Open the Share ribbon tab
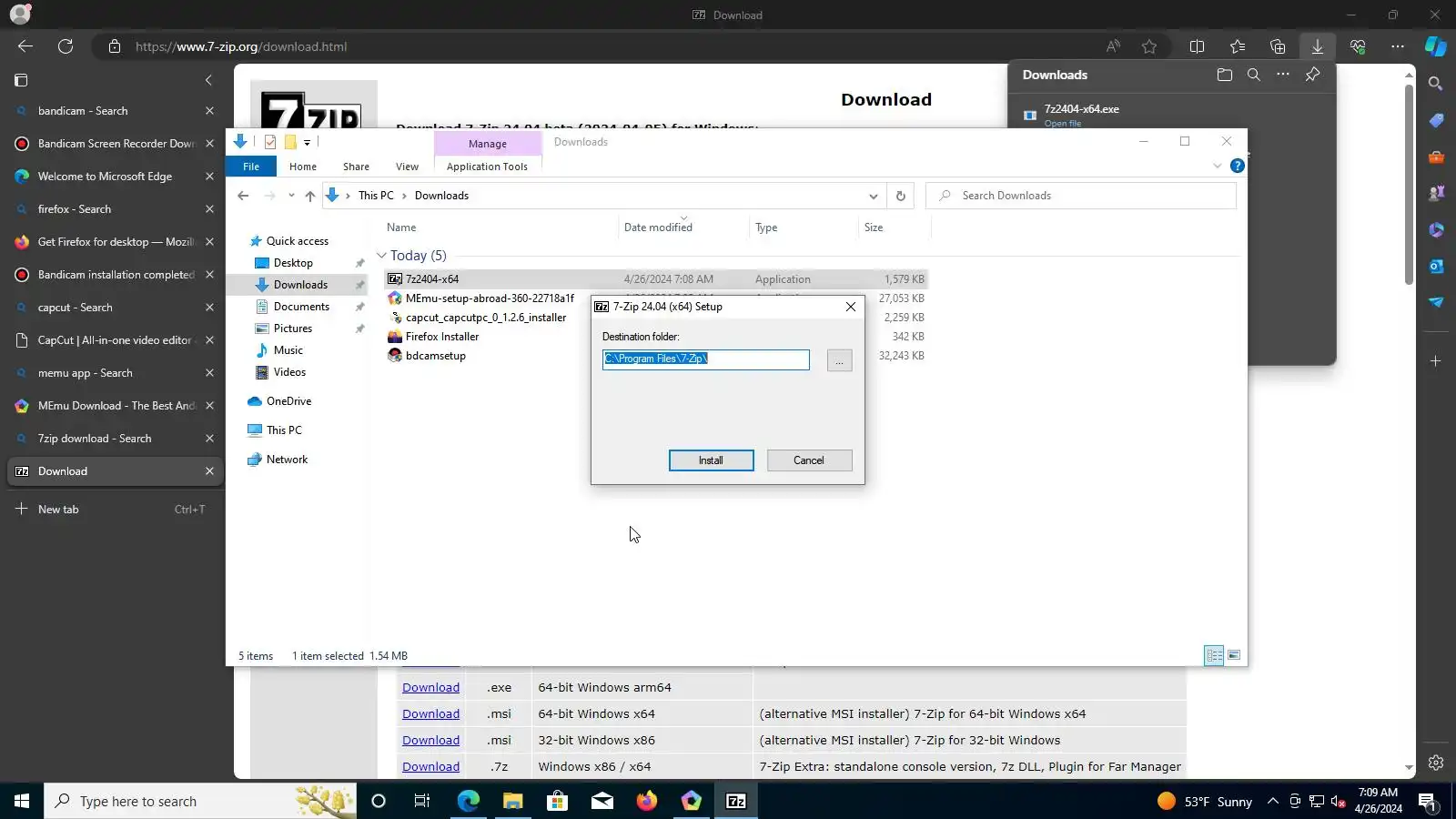 click(356, 167)
